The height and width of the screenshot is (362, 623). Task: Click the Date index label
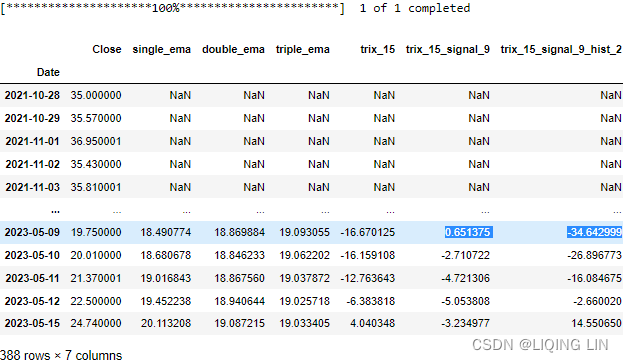pyautogui.click(x=48, y=72)
